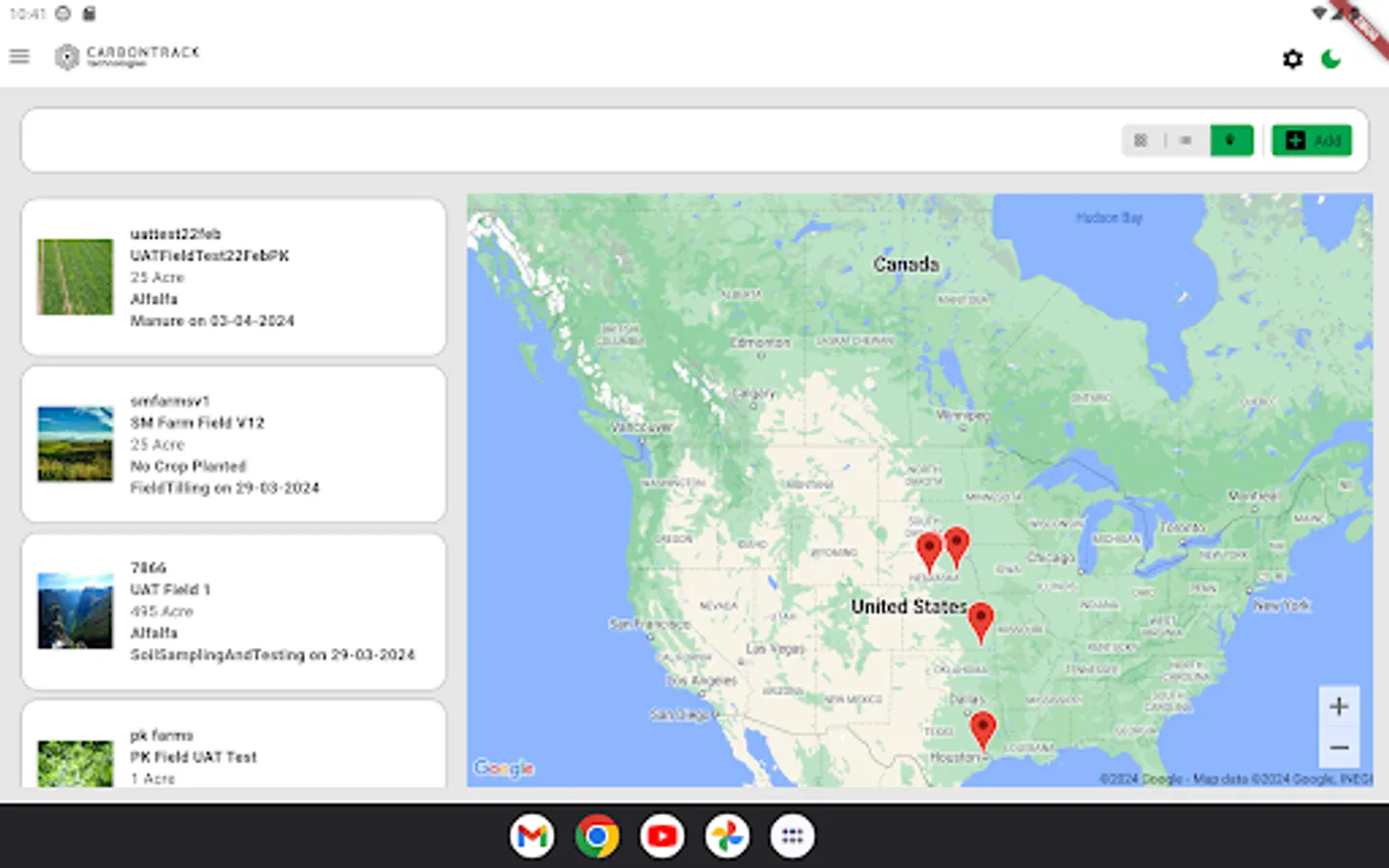Select 'PK Field UAT Test' field name
Image resolution: width=1389 pixels, height=868 pixels.
193,757
